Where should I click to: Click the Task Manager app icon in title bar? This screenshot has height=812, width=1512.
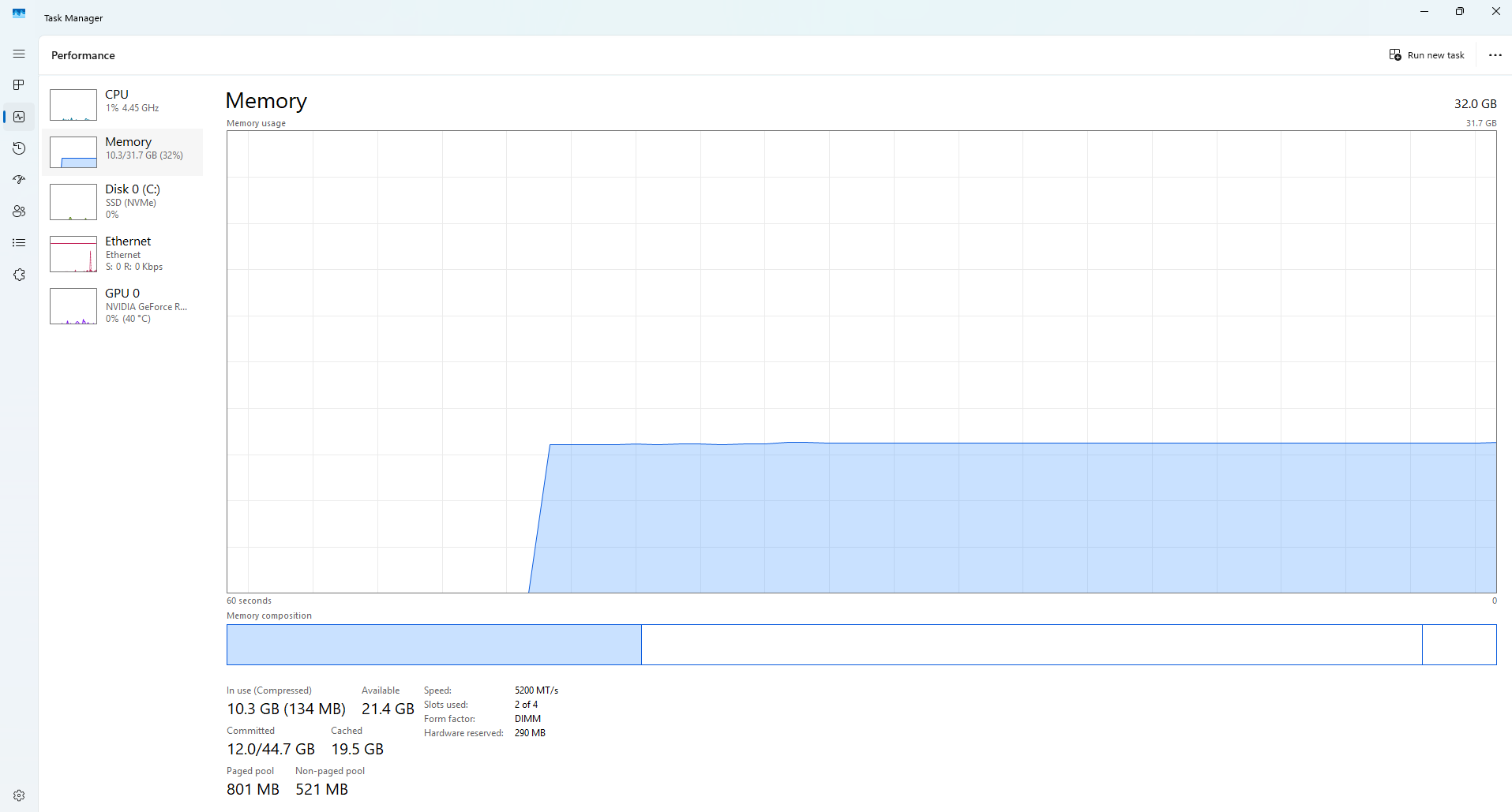coord(19,13)
